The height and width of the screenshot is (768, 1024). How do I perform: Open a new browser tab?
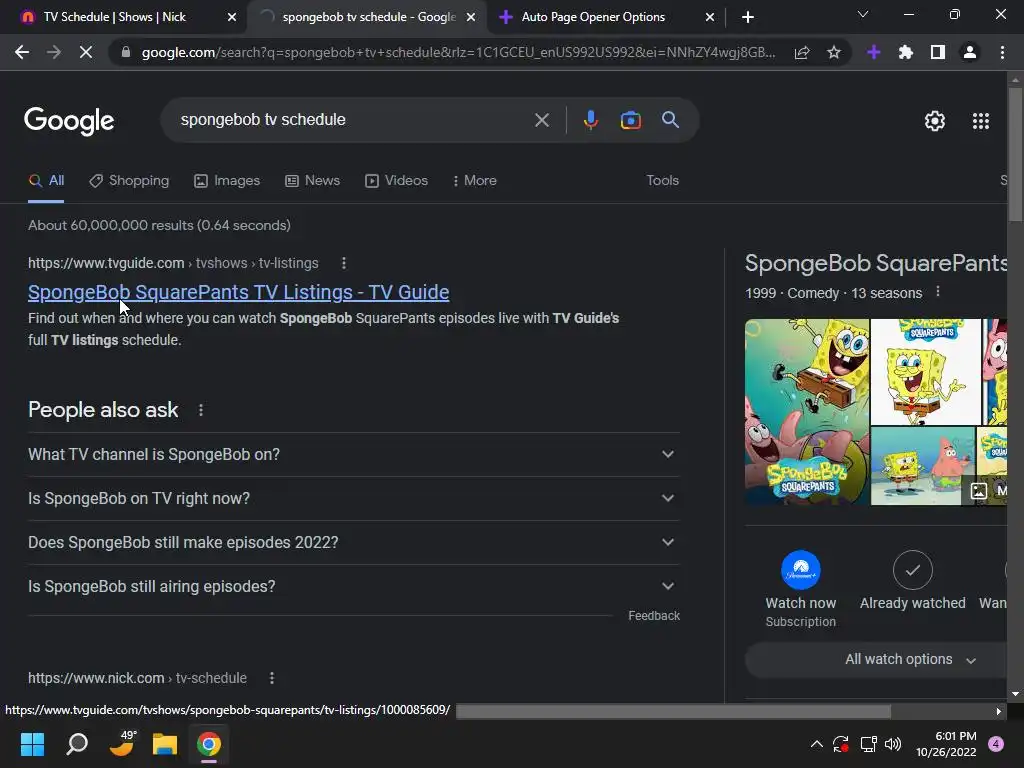click(748, 17)
